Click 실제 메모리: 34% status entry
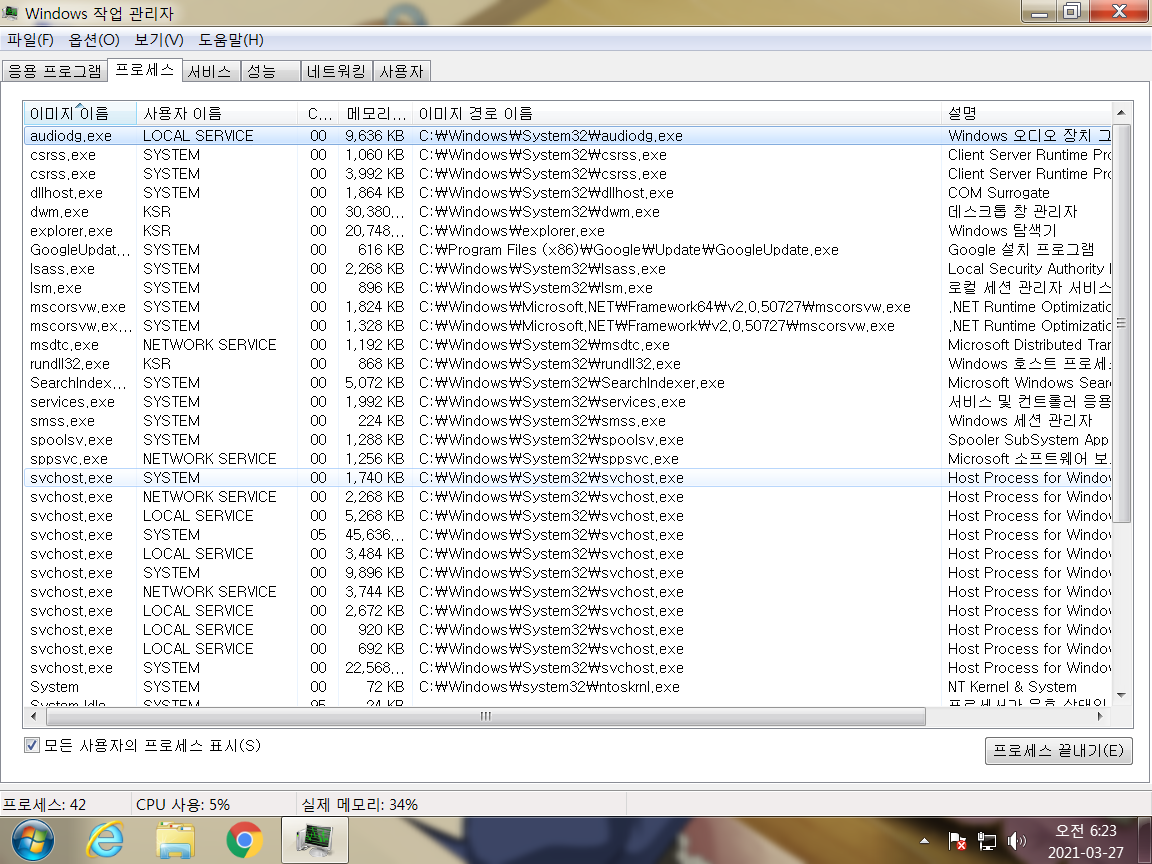1152x864 pixels. (359, 804)
